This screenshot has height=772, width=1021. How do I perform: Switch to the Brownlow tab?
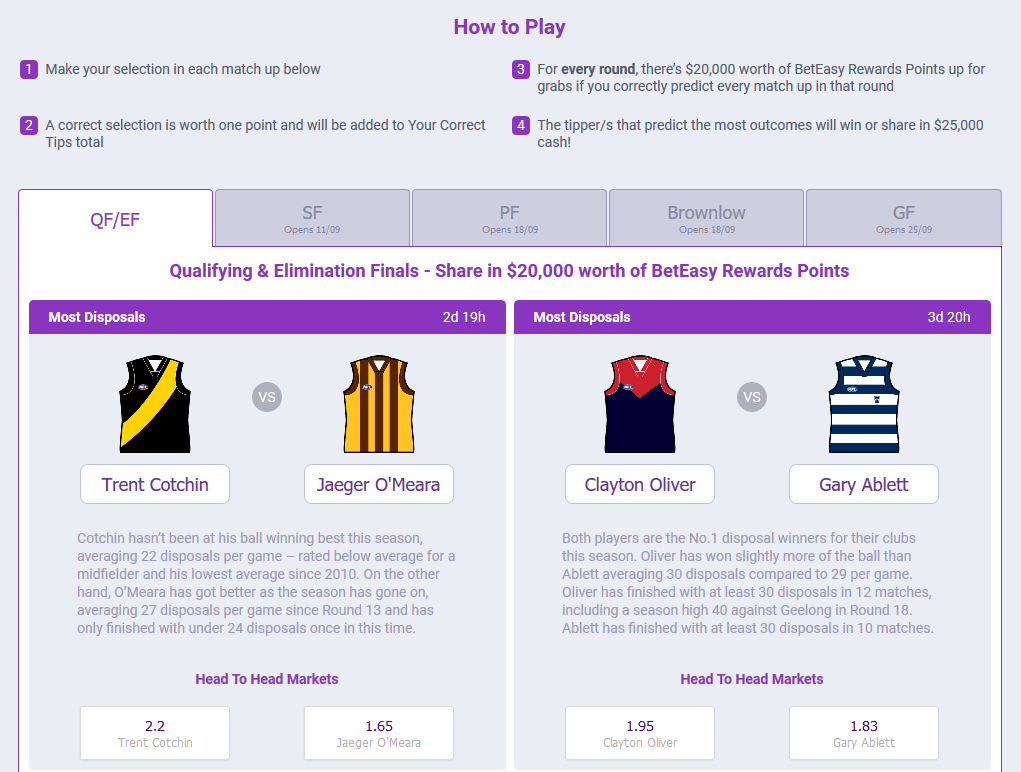click(706, 218)
